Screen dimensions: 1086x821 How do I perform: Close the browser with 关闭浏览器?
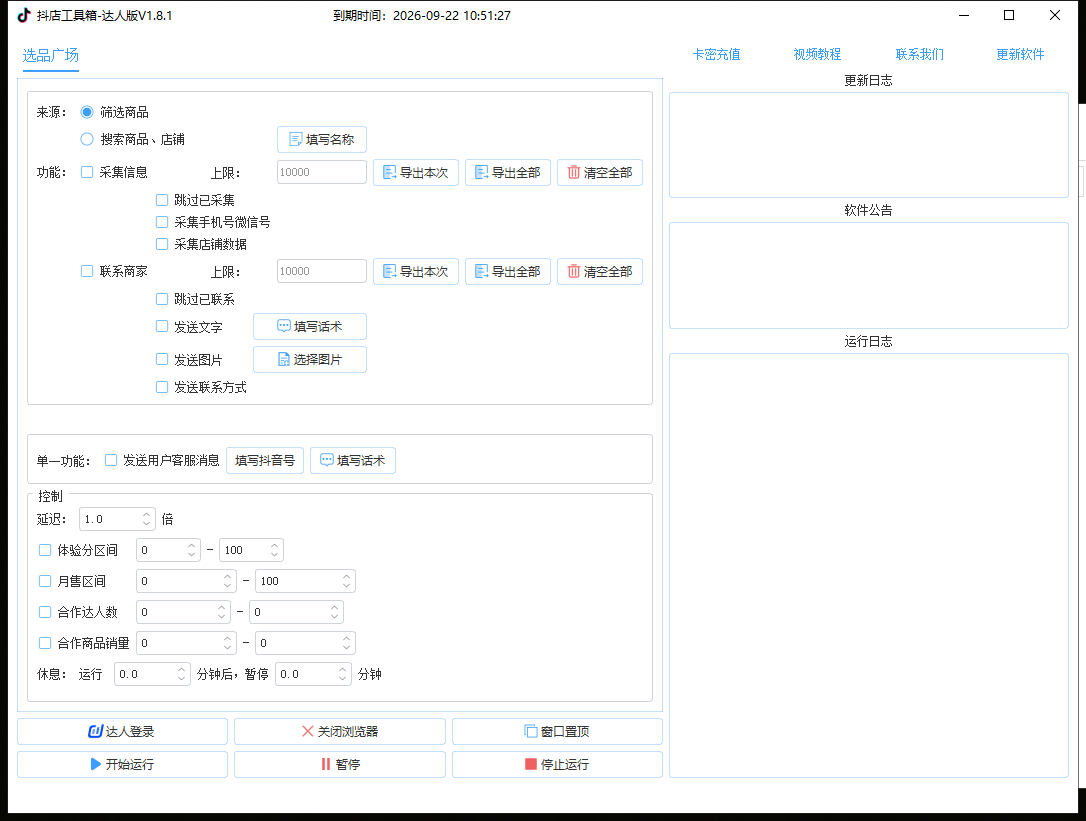click(x=339, y=731)
